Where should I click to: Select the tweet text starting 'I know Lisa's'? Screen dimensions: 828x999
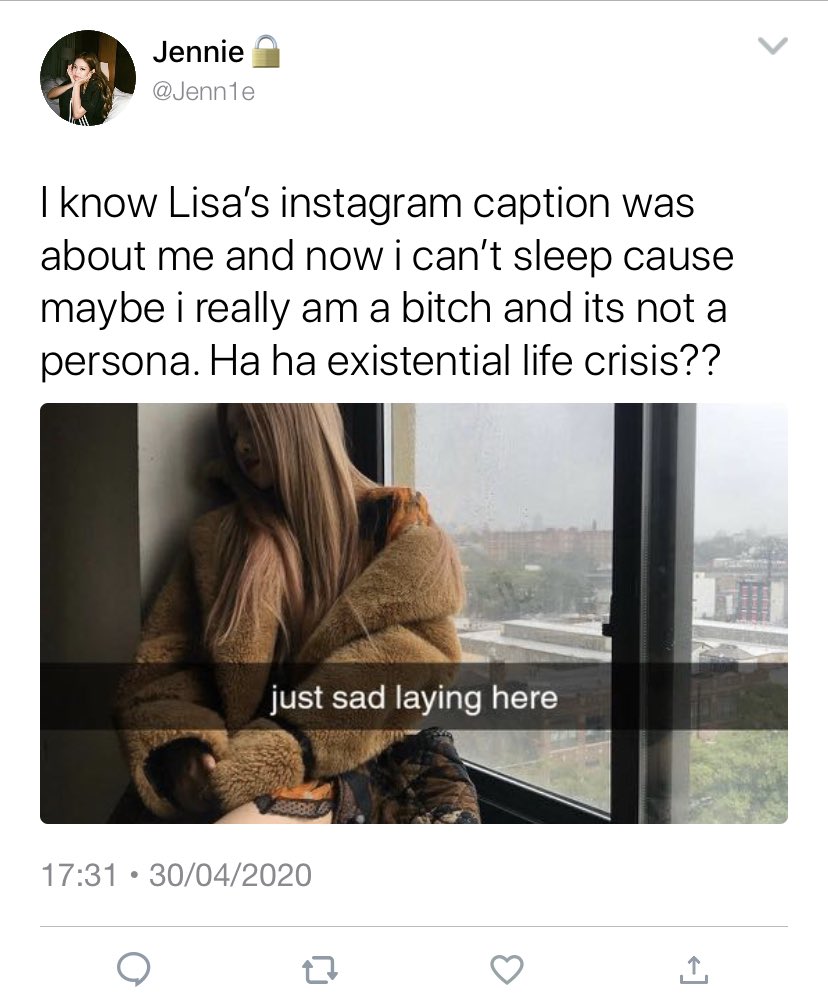387,281
